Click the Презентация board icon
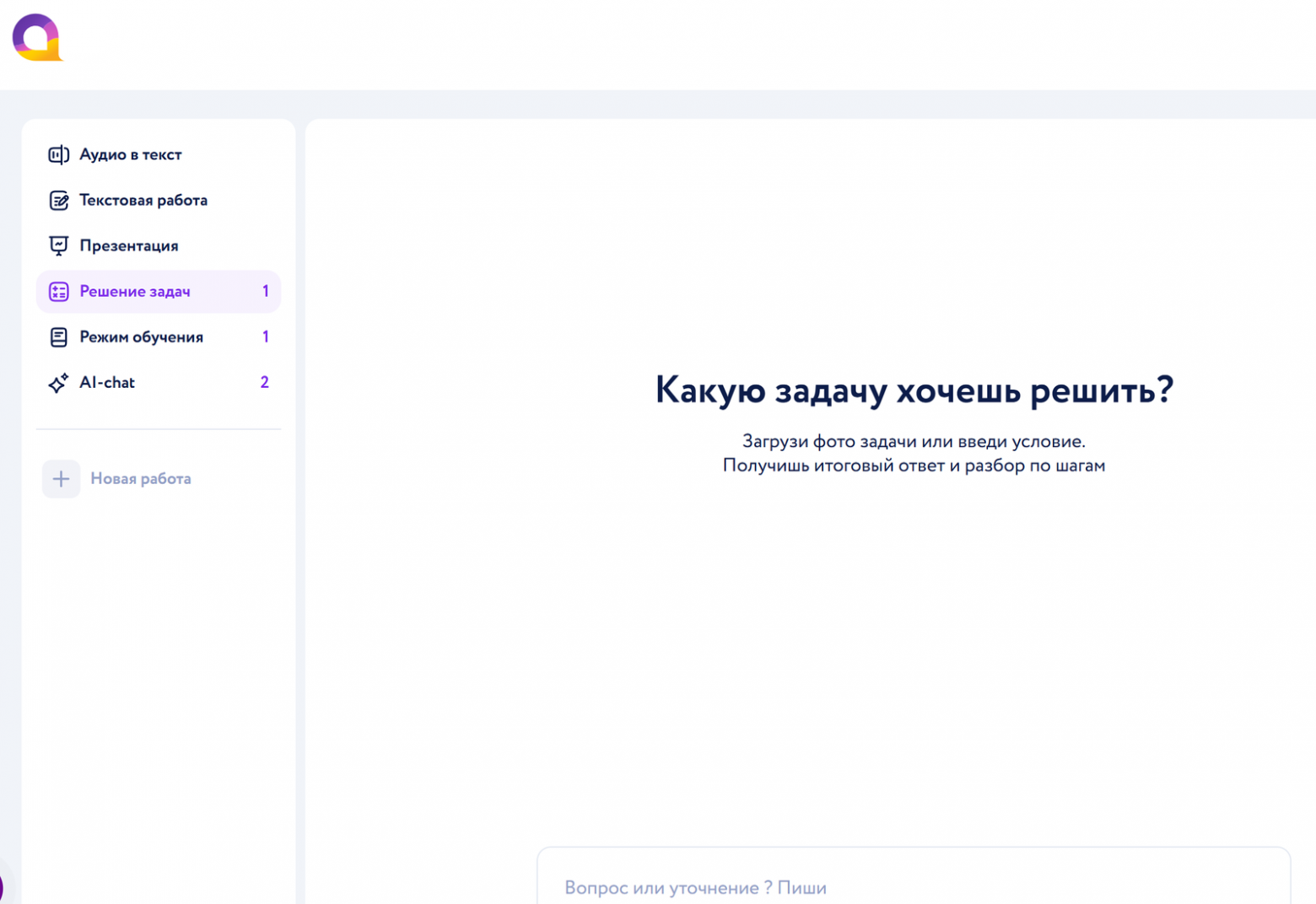The image size is (1316, 904). coord(58,245)
